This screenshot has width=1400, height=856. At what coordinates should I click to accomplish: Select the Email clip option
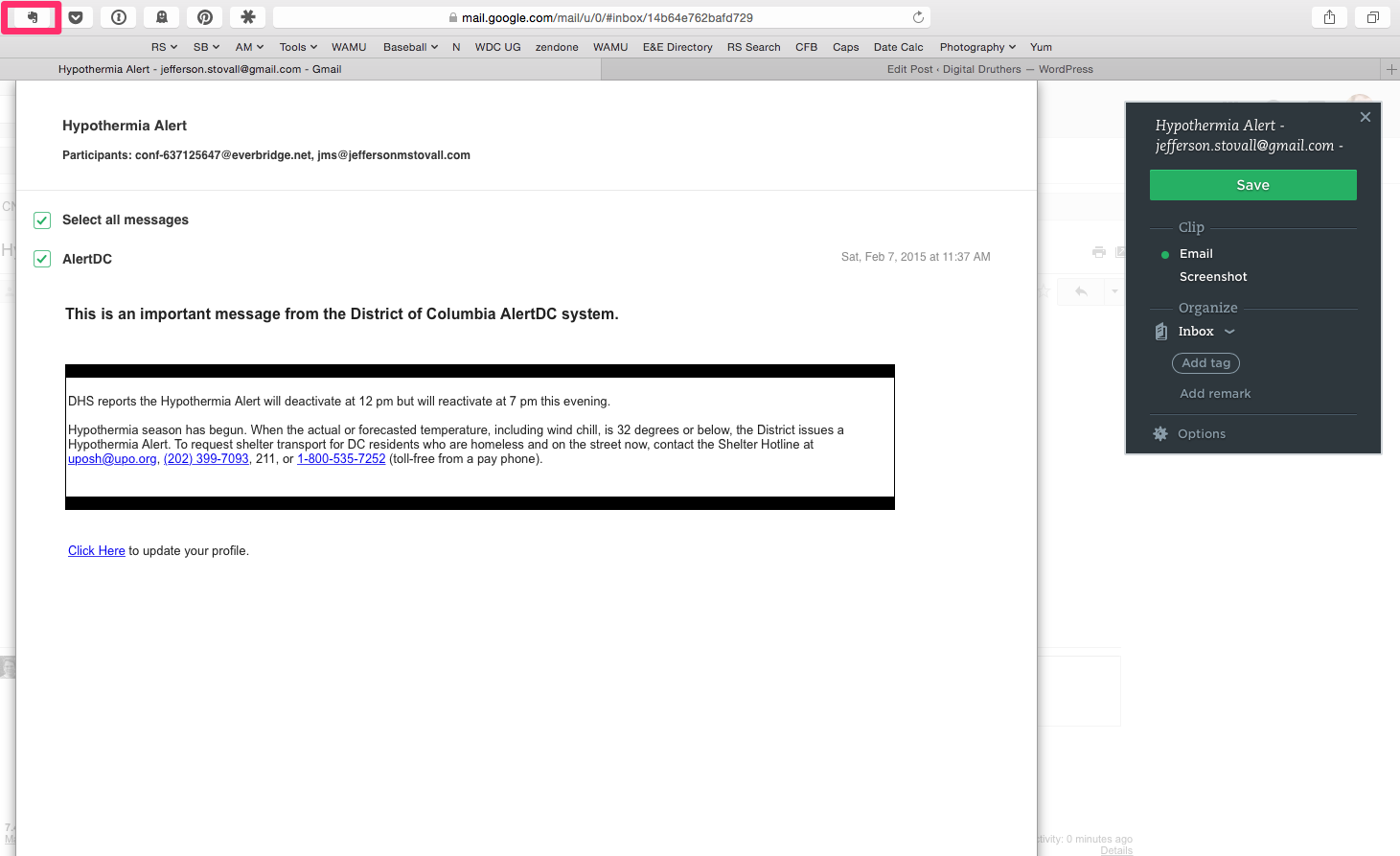click(1196, 254)
